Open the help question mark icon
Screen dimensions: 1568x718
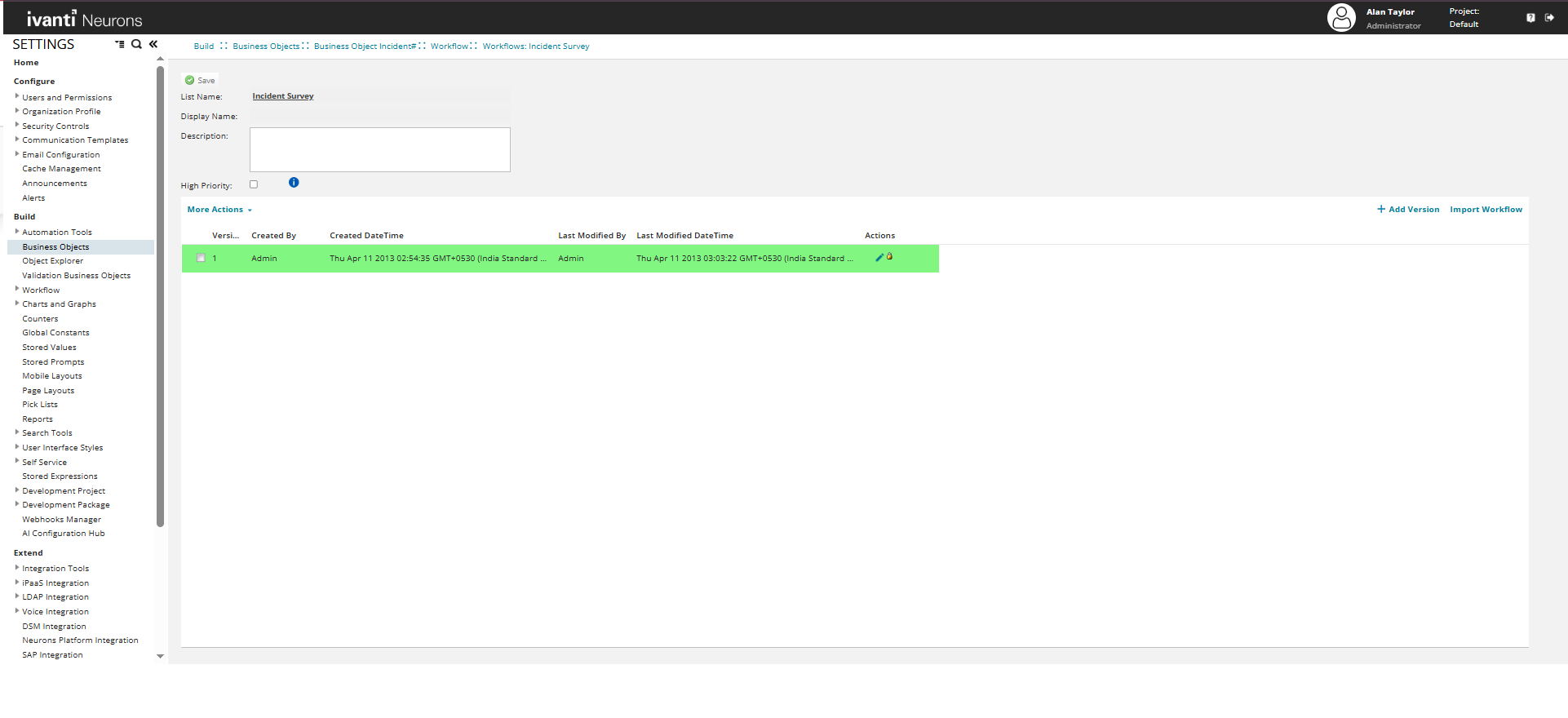(1530, 17)
